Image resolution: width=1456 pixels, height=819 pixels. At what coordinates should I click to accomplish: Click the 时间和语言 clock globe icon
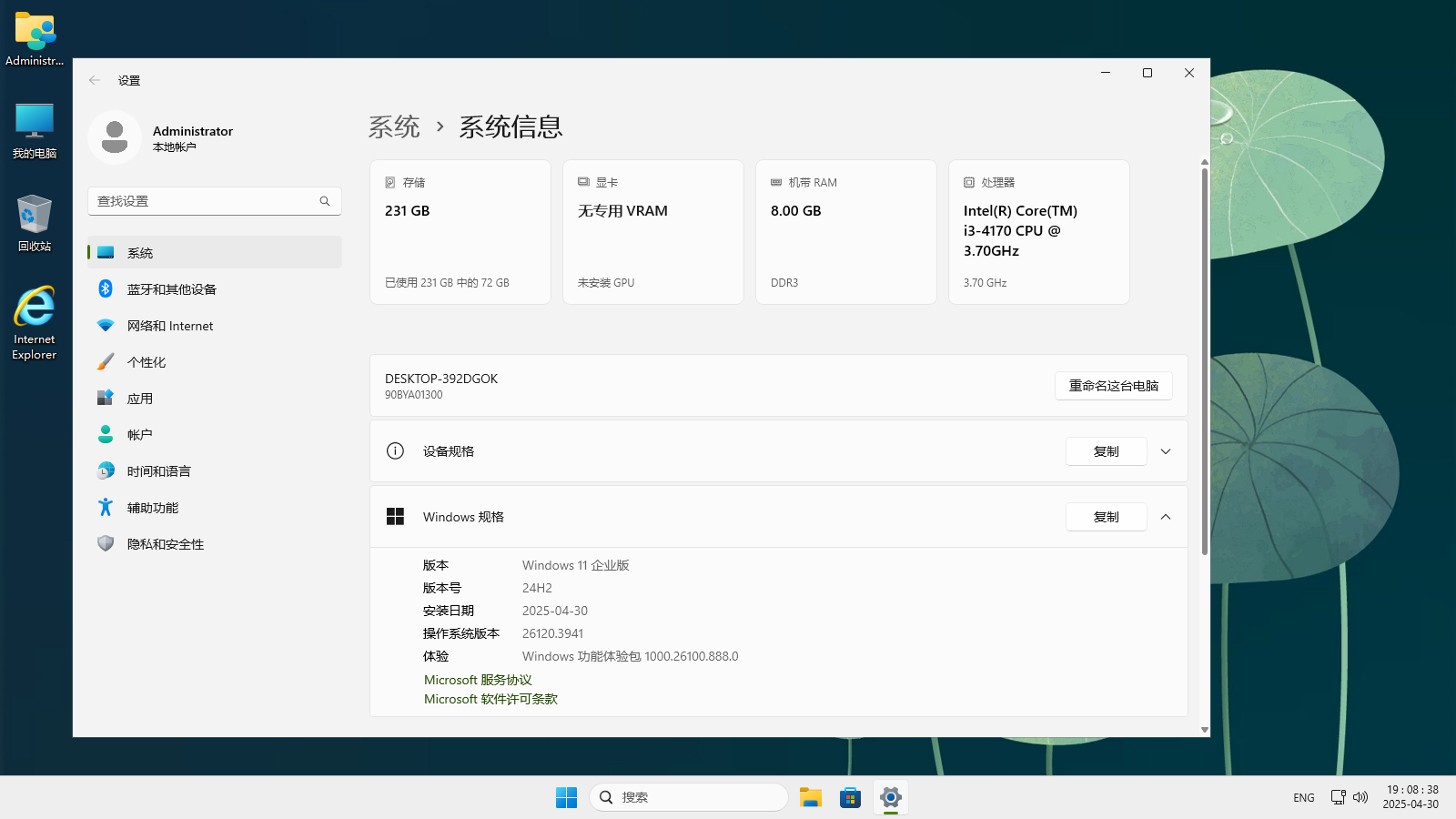(x=106, y=470)
